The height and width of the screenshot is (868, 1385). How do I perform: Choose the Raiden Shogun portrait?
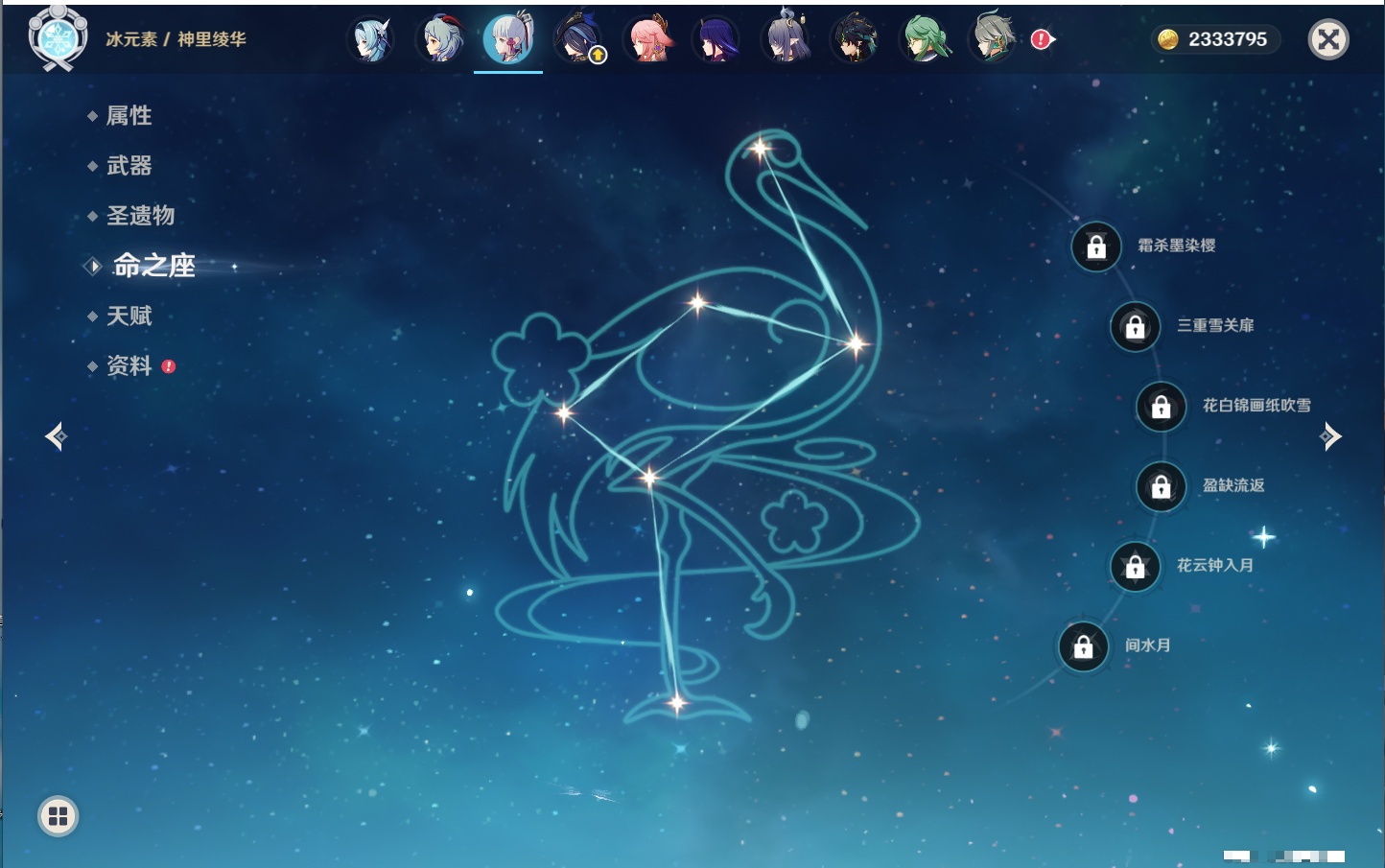click(x=716, y=40)
